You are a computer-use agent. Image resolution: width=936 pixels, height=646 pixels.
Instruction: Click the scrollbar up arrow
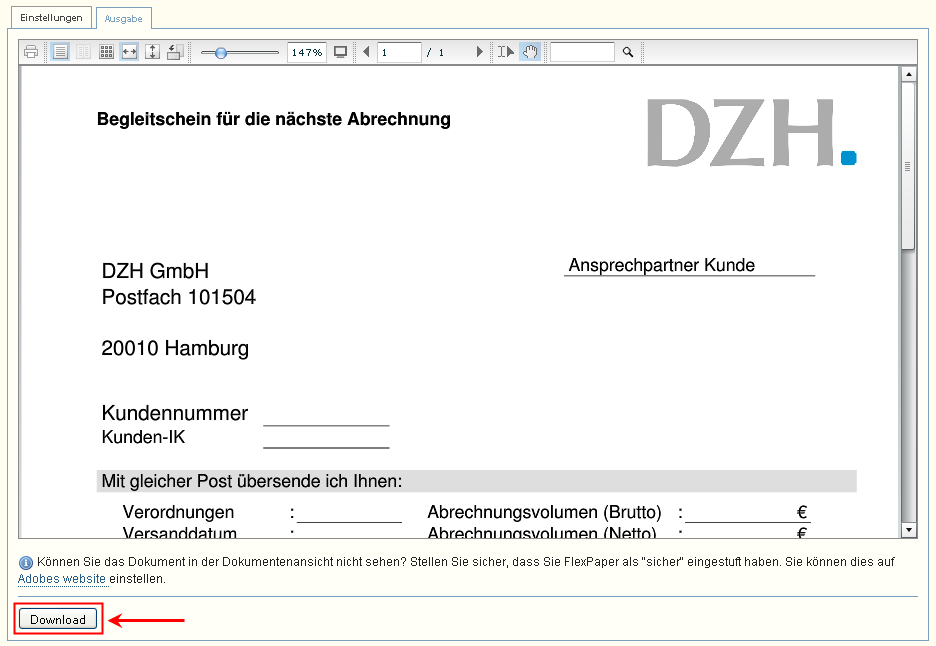tap(908, 74)
